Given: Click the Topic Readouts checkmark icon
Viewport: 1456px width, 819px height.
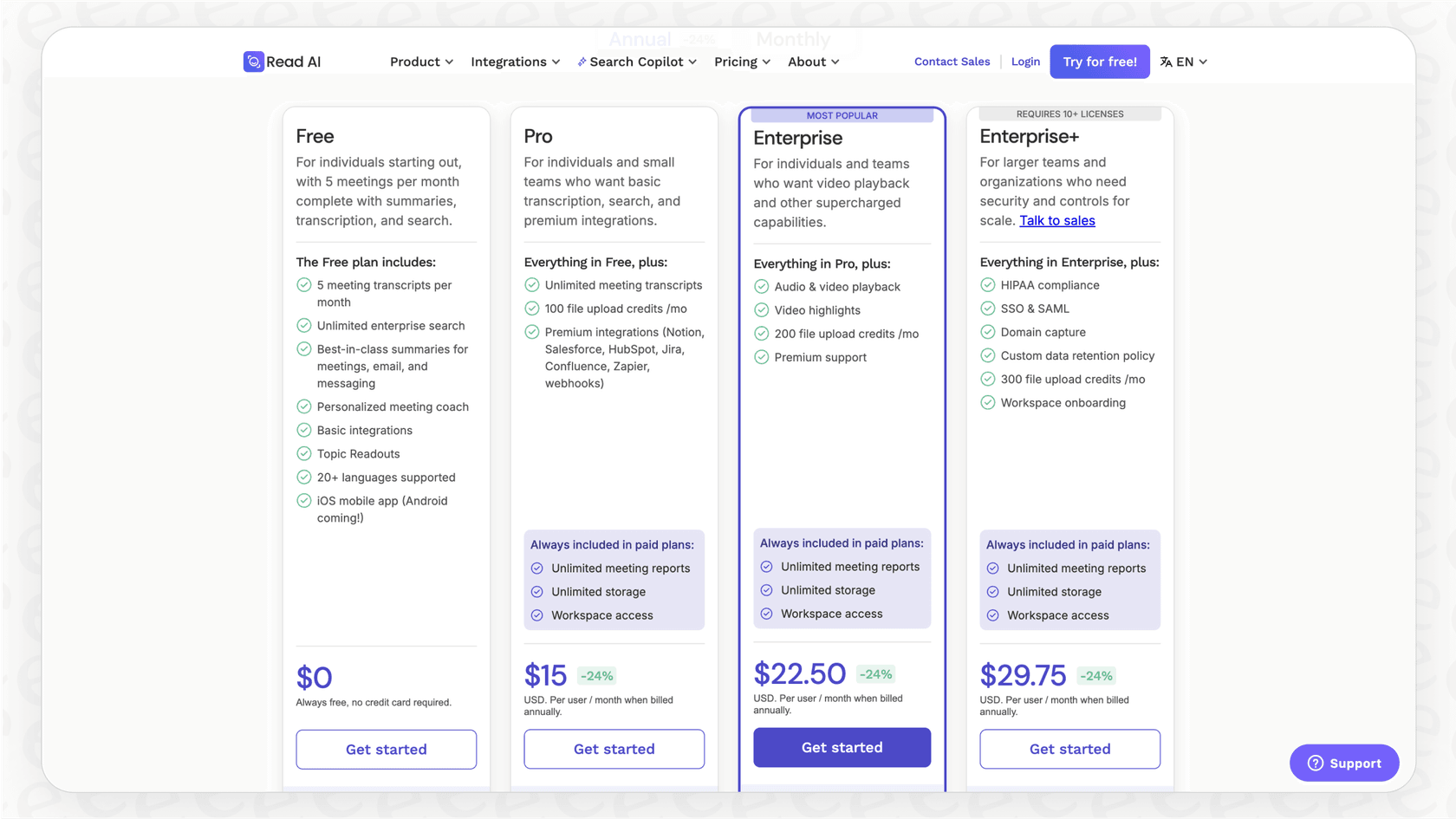Looking at the screenshot, I should 303,453.
